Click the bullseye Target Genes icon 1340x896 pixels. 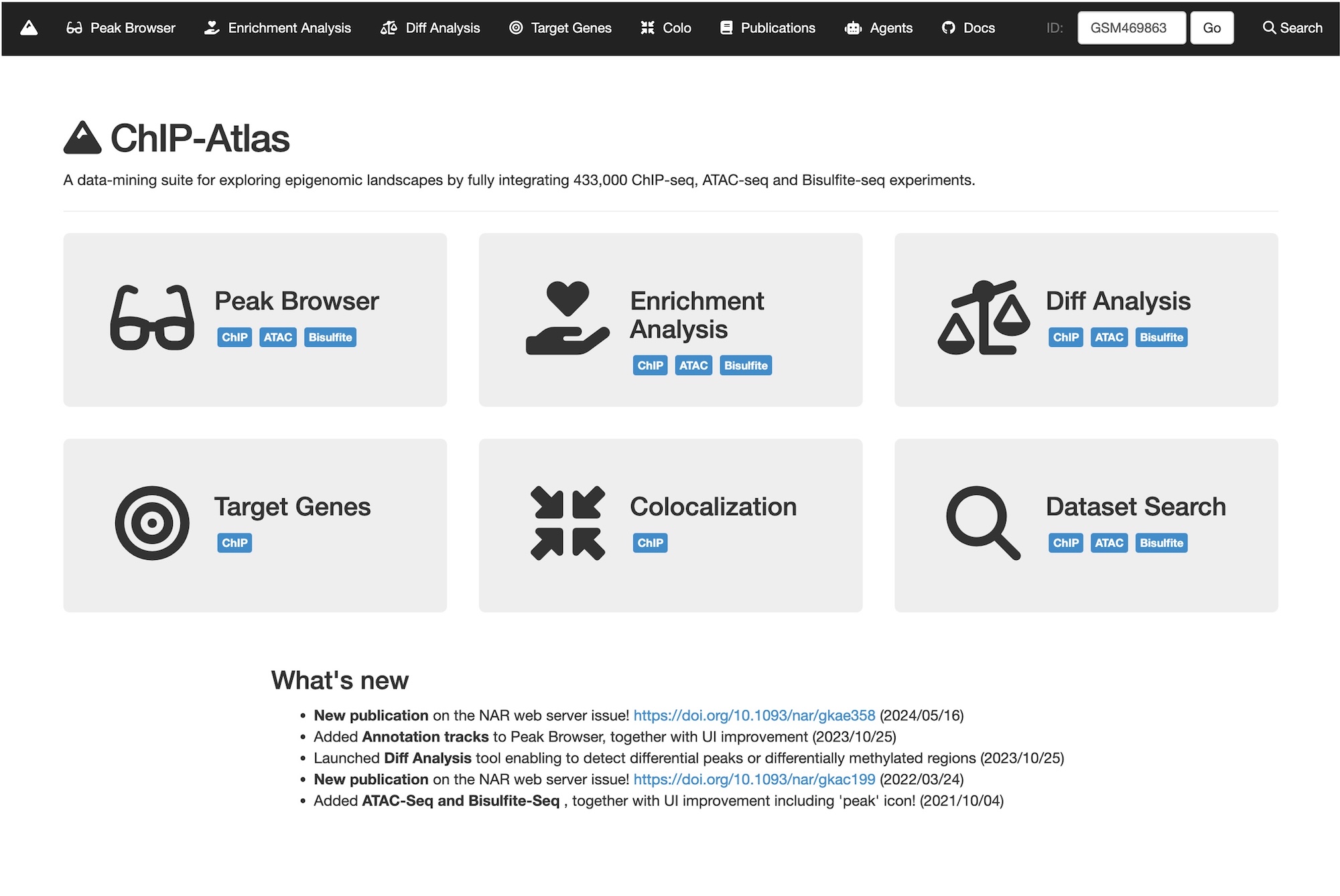tap(152, 523)
